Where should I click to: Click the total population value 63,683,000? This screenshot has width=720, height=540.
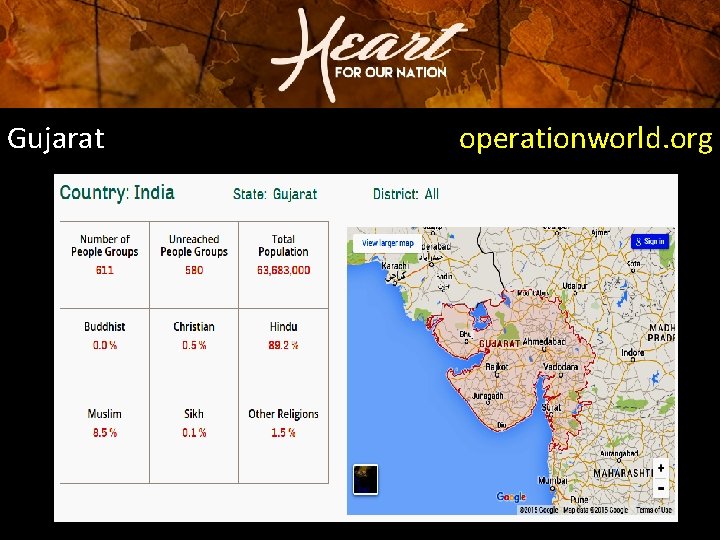point(283,270)
